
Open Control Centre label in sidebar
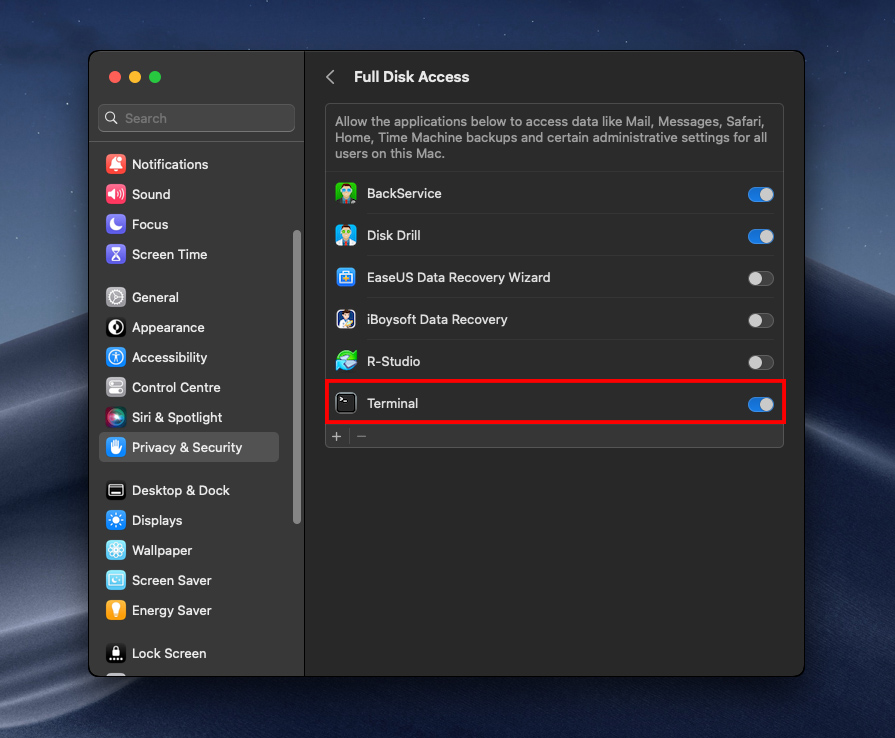pyautogui.click(x=176, y=388)
